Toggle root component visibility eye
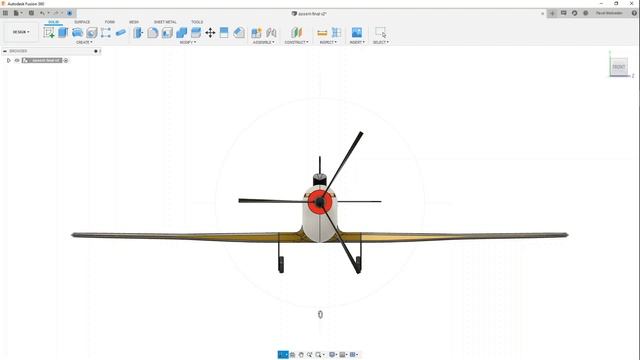Image resolution: width=640 pixels, height=360 pixels. pos(17,60)
